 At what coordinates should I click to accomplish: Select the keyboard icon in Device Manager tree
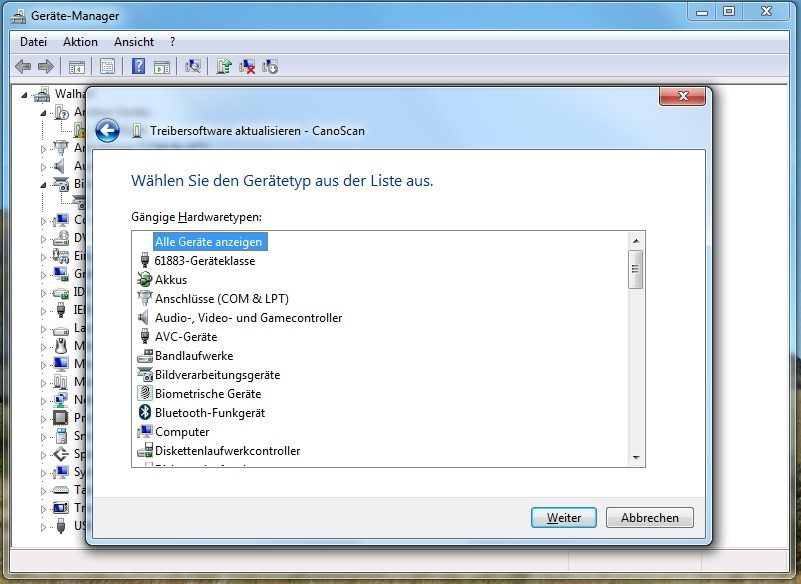[61, 490]
